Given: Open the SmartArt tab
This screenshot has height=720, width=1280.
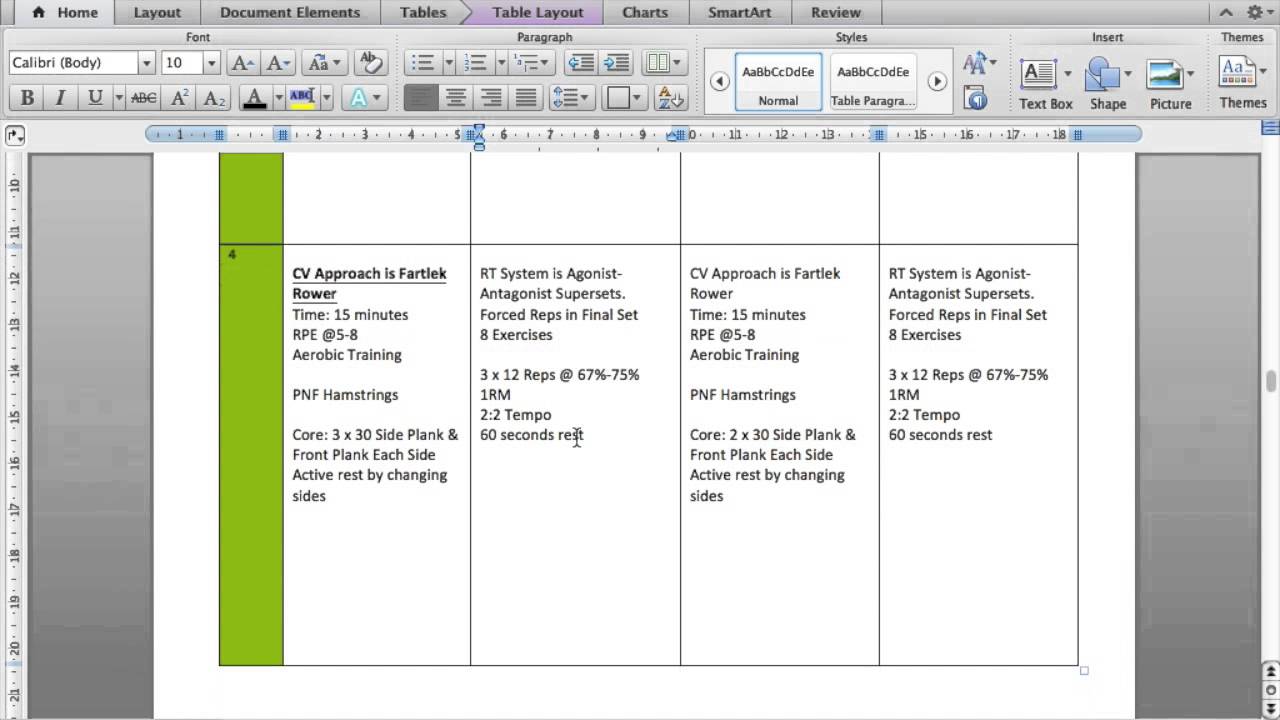Looking at the screenshot, I should 738,13.
